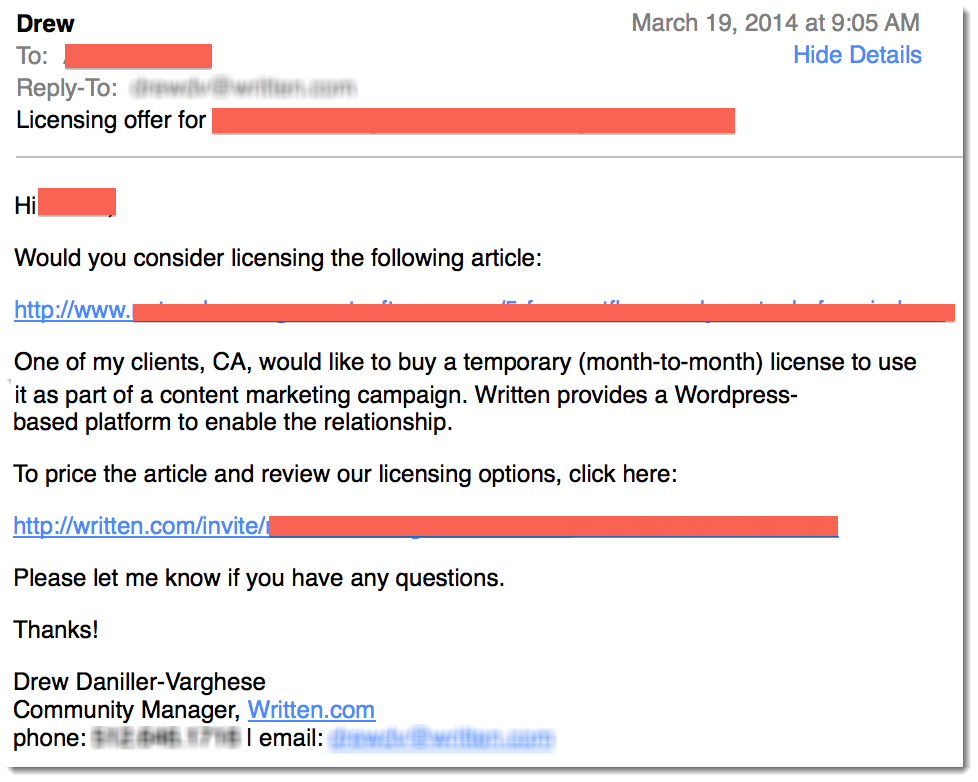
Task: Click the blurred phone number
Action: coord(166,738)
